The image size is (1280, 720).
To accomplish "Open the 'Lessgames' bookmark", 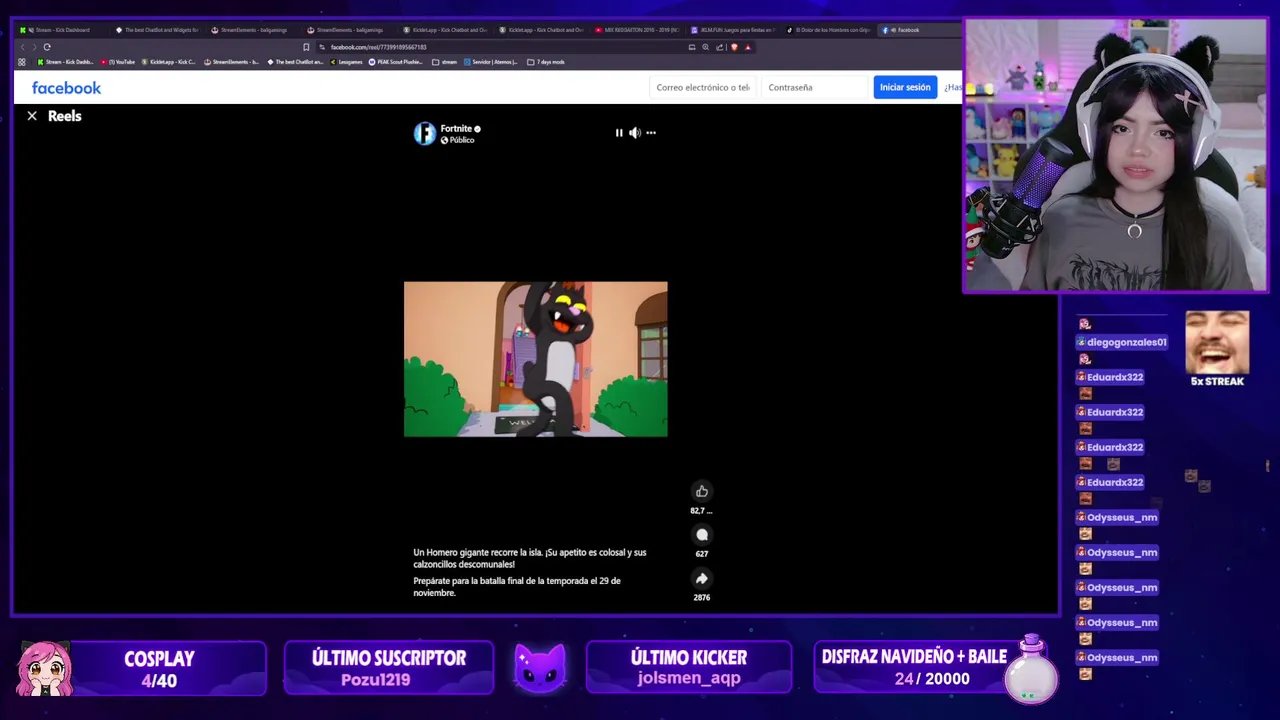I will [346, 62].
